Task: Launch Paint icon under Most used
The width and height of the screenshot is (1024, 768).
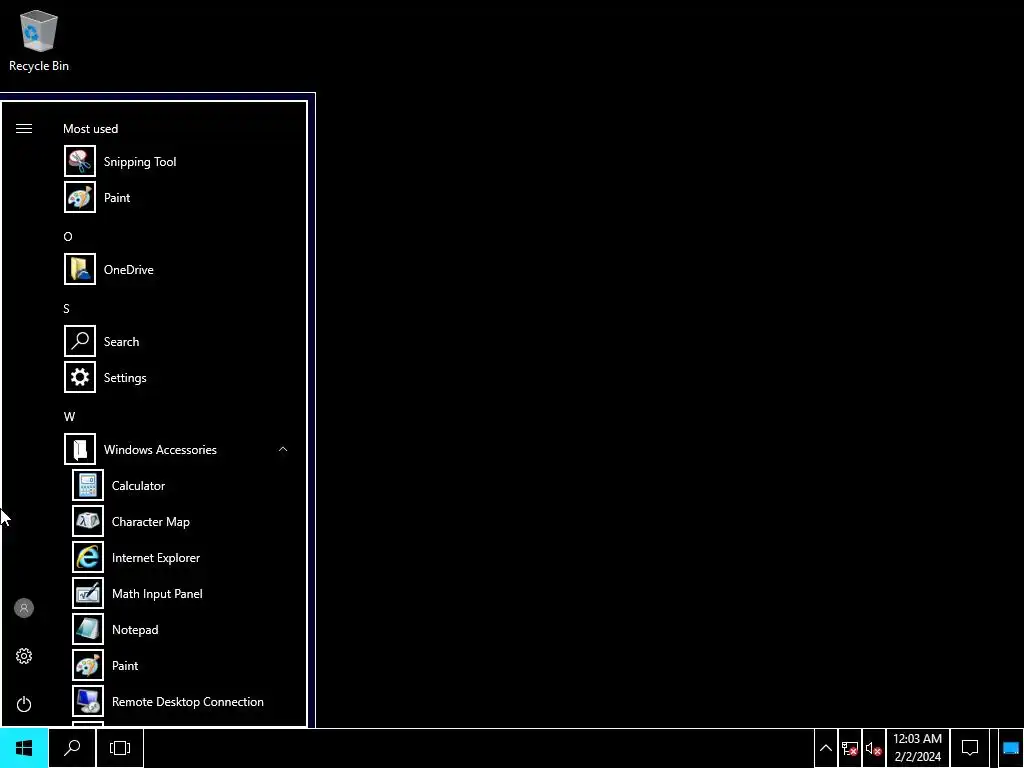Action: pos(80,197)
